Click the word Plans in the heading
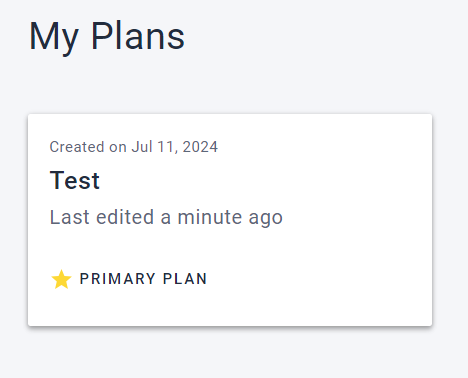This screenshot has width=468, height=378. [138, 36]
